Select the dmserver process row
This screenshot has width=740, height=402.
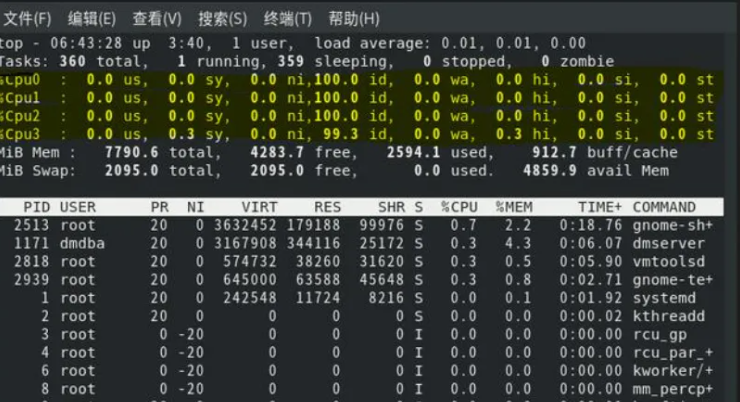(362, 243)
